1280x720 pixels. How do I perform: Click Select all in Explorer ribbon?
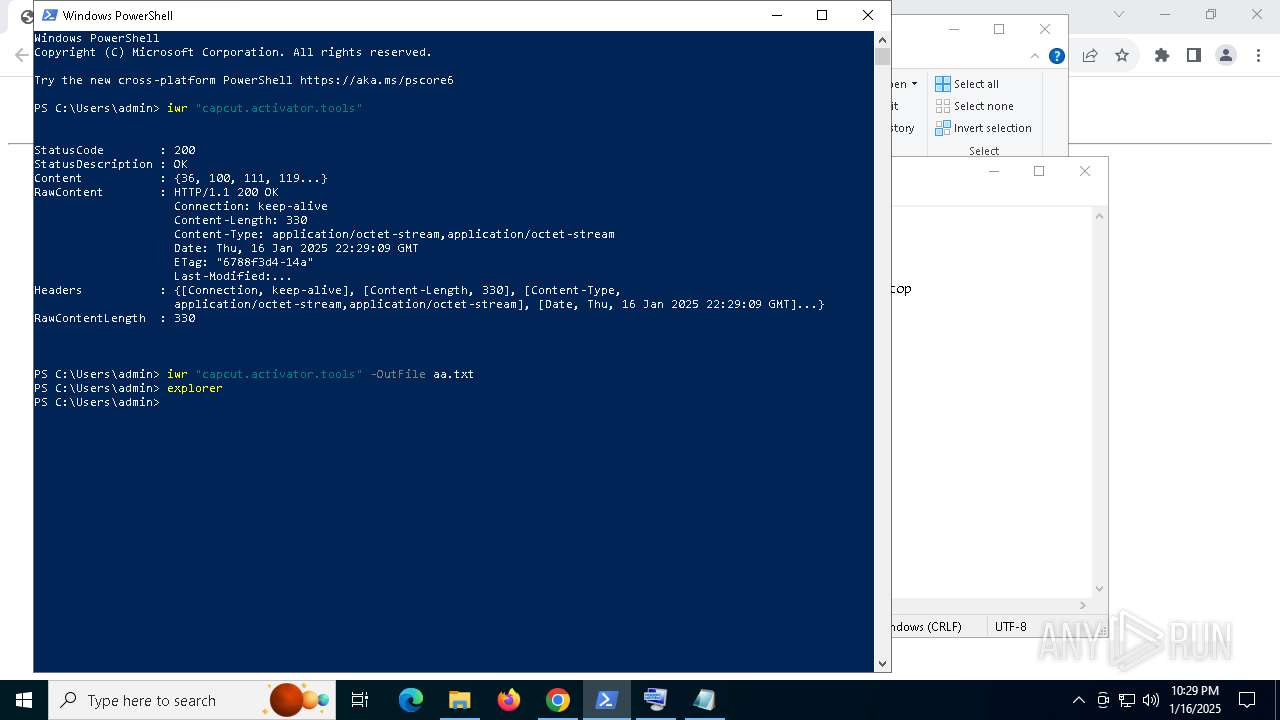(967, 84)
